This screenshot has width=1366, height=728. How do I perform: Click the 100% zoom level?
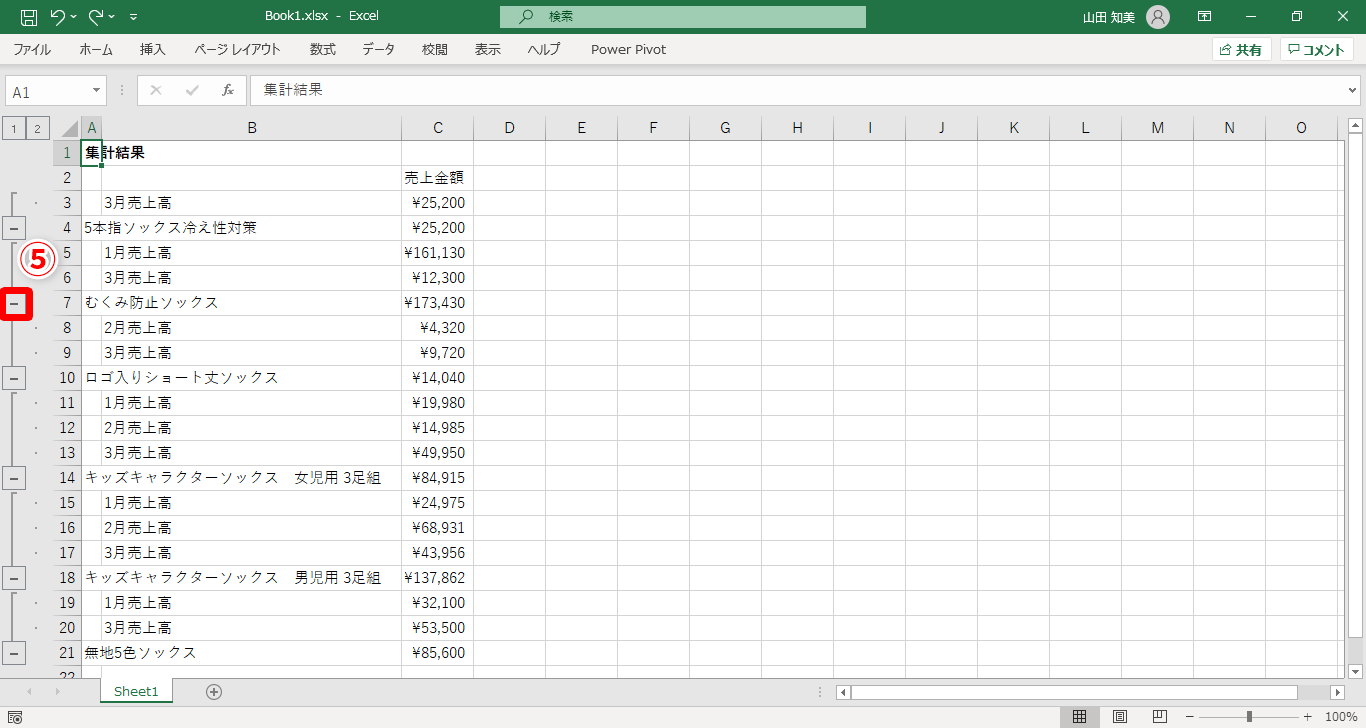click(1340, 717)
